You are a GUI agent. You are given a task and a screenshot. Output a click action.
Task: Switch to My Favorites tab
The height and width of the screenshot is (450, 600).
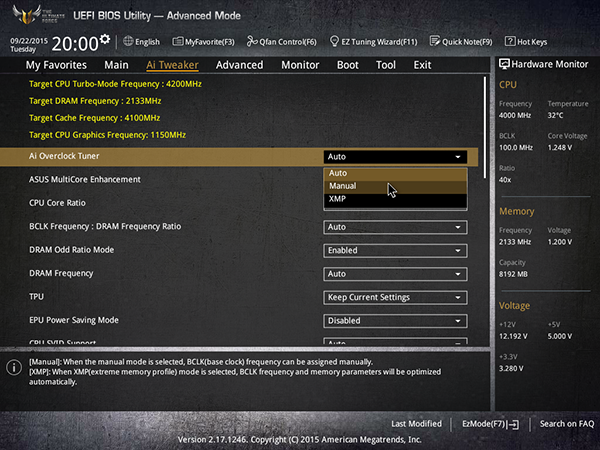tap(56, 65)
